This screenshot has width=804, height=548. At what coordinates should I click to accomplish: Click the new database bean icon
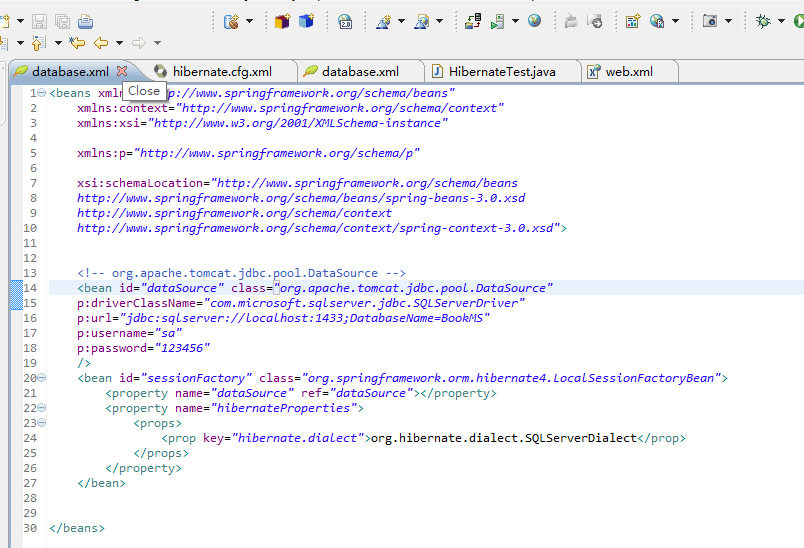tap(231, 22)
